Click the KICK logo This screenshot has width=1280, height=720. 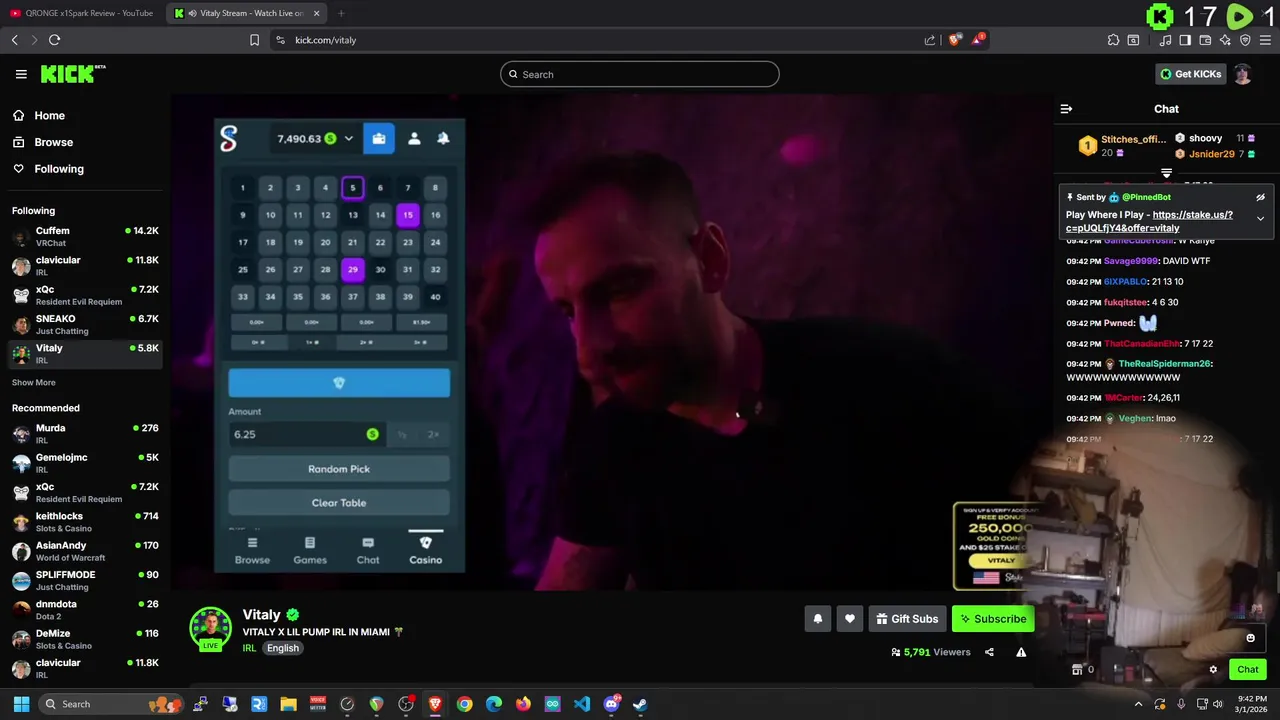pos(72,74)
